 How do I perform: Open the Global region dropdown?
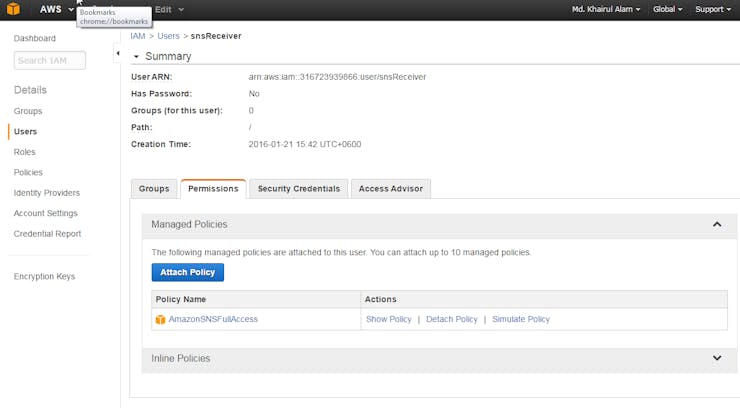coord(667,9)
